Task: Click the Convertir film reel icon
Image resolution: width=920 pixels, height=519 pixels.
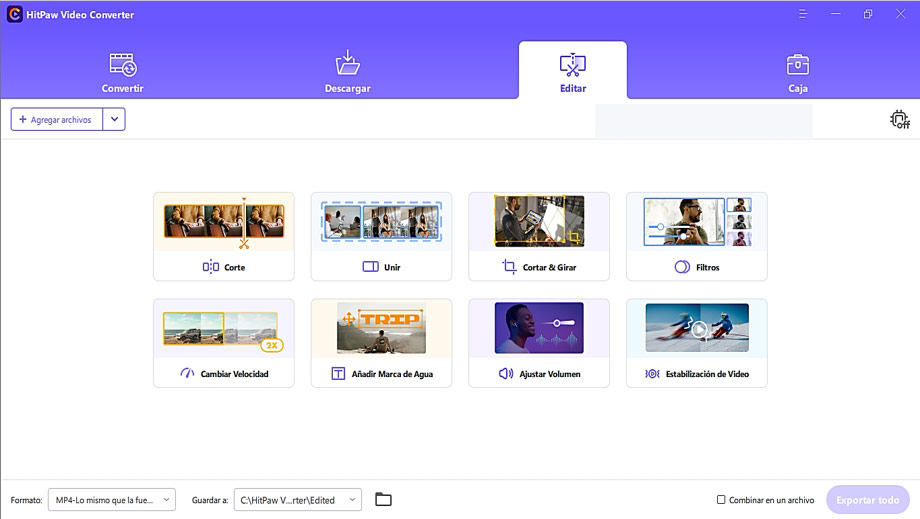Action: [x=123, y=65]
